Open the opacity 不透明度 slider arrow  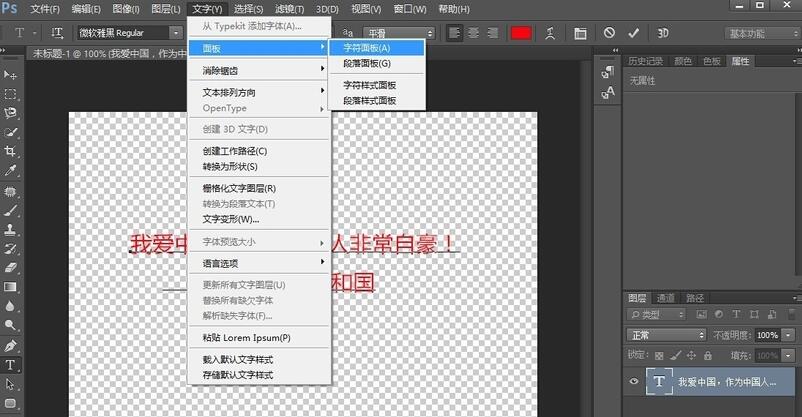click(789, 335)
